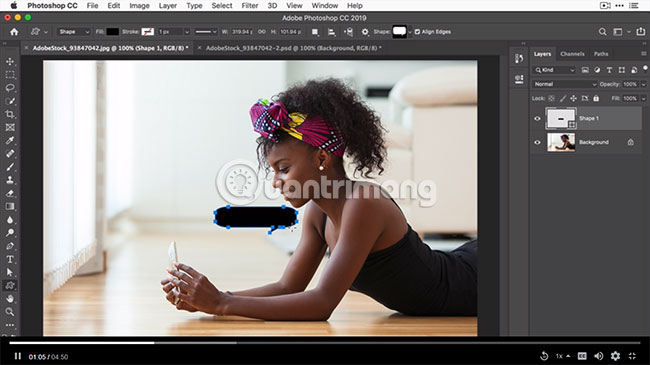The width and height of the screenshot is (650, 365).
Task: Select the Rectangular Marquee tool
Action: 10,75
